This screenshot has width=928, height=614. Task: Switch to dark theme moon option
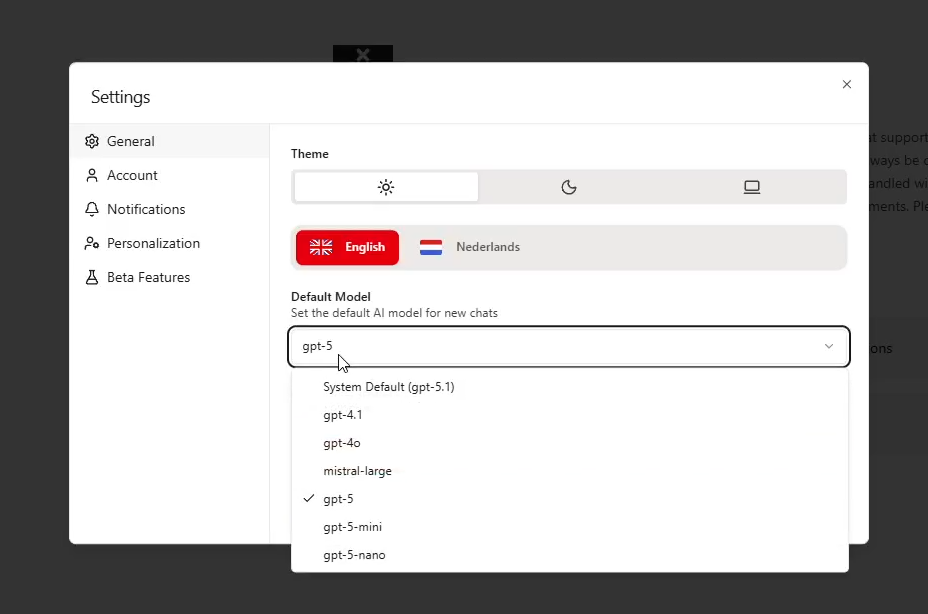tap(569, 187)
